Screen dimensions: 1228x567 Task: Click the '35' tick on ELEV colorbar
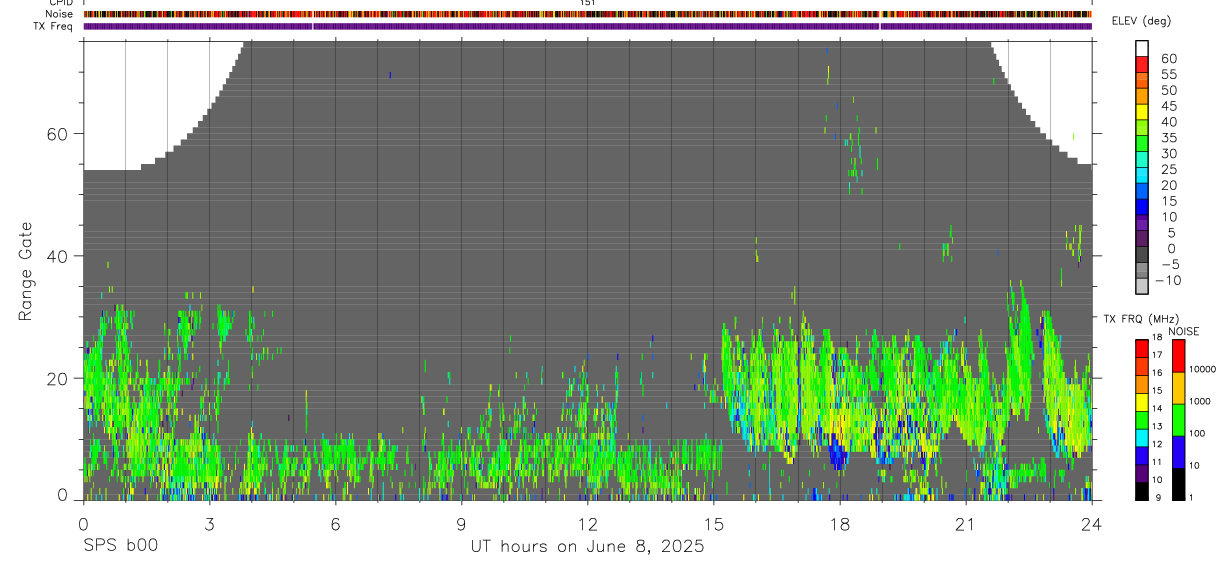point(1168,138)
